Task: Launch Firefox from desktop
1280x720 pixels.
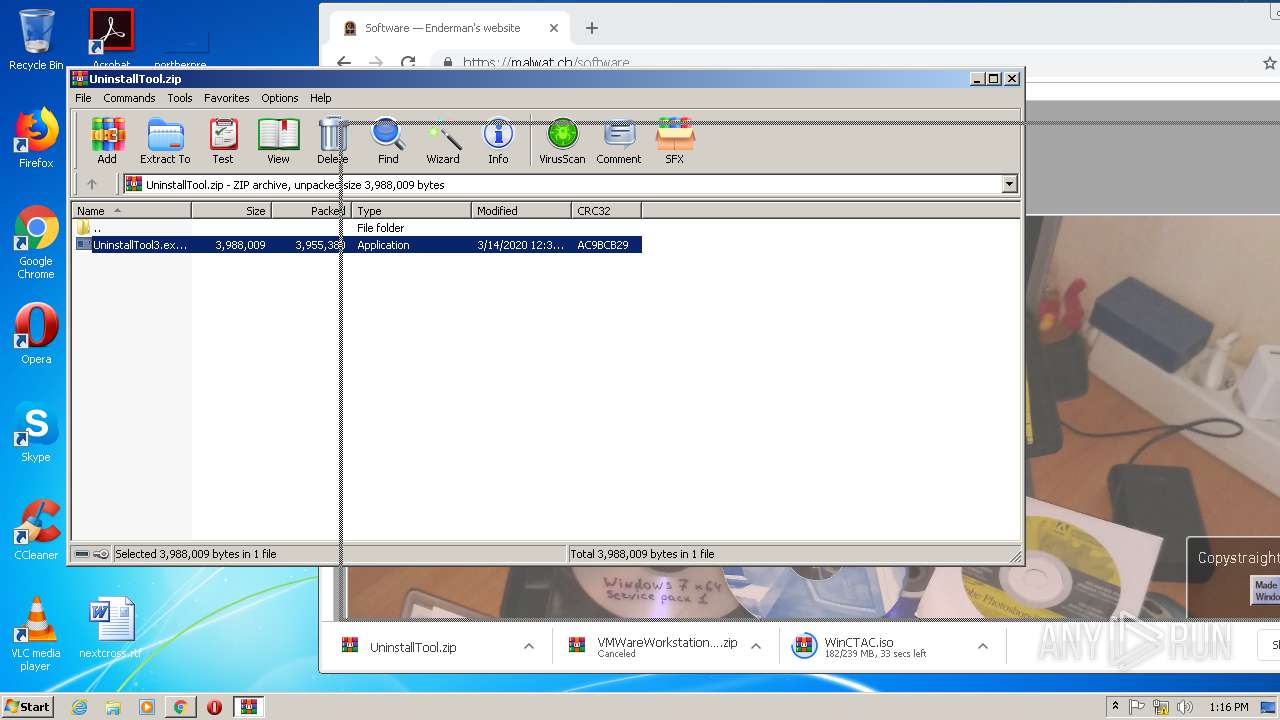Action: point(36,139)
